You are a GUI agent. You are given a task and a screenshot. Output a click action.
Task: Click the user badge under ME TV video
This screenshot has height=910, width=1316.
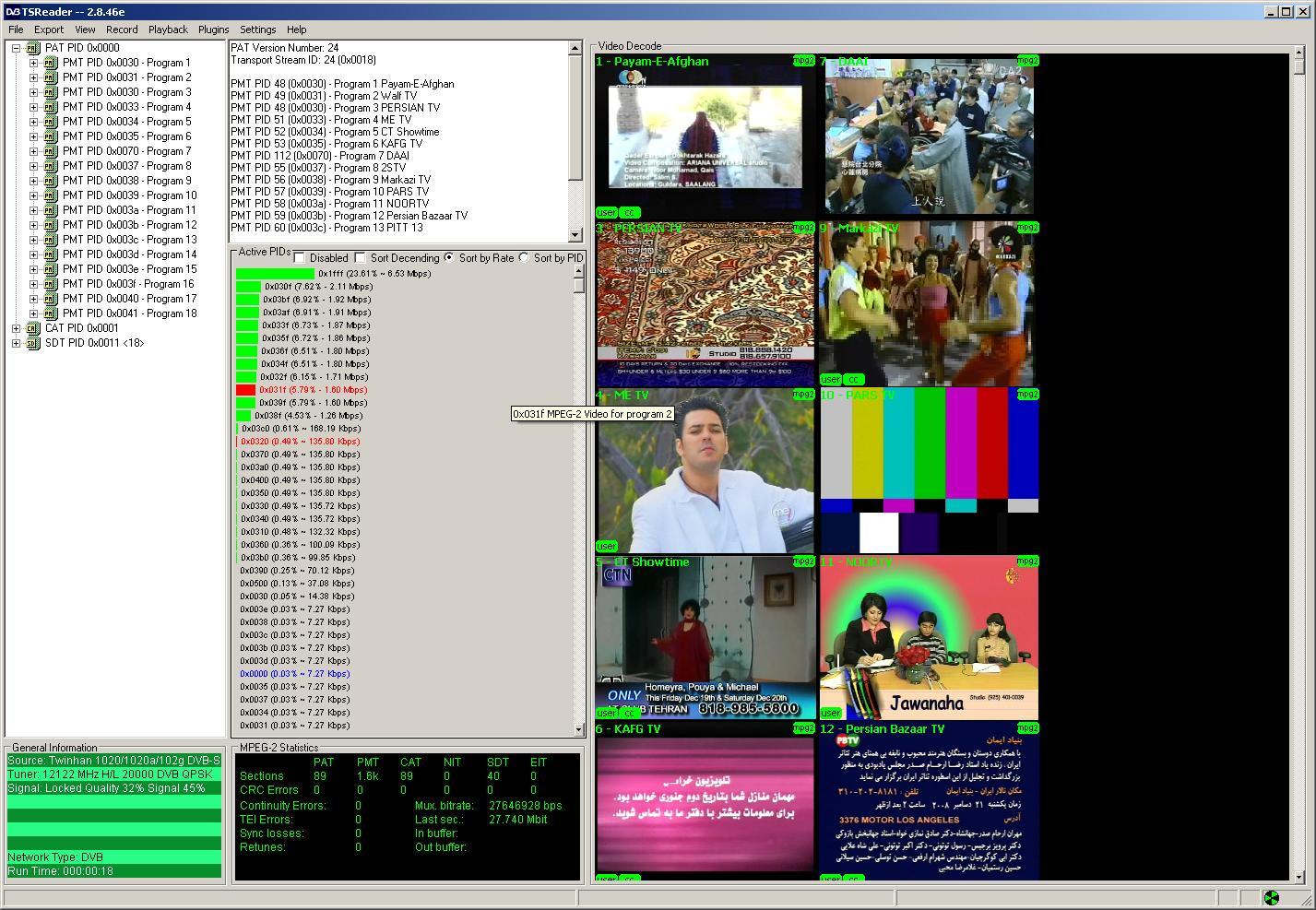[606, 546]
